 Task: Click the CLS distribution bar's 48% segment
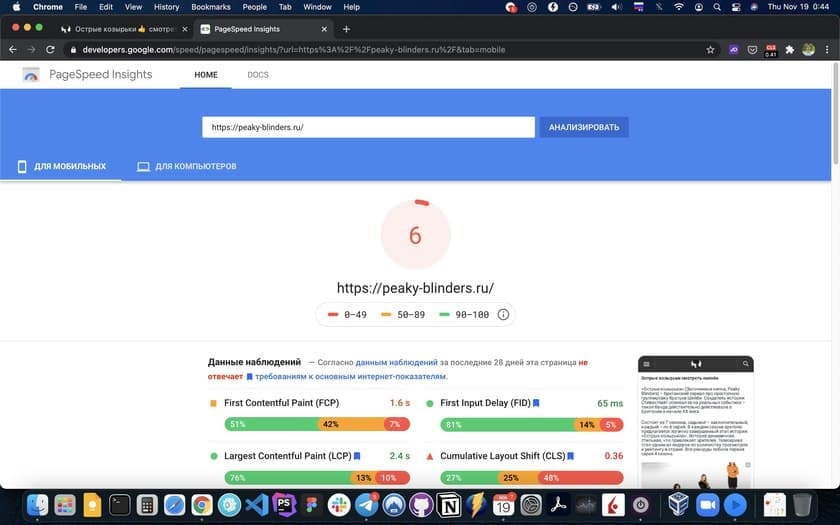click(x=580, y=477)
